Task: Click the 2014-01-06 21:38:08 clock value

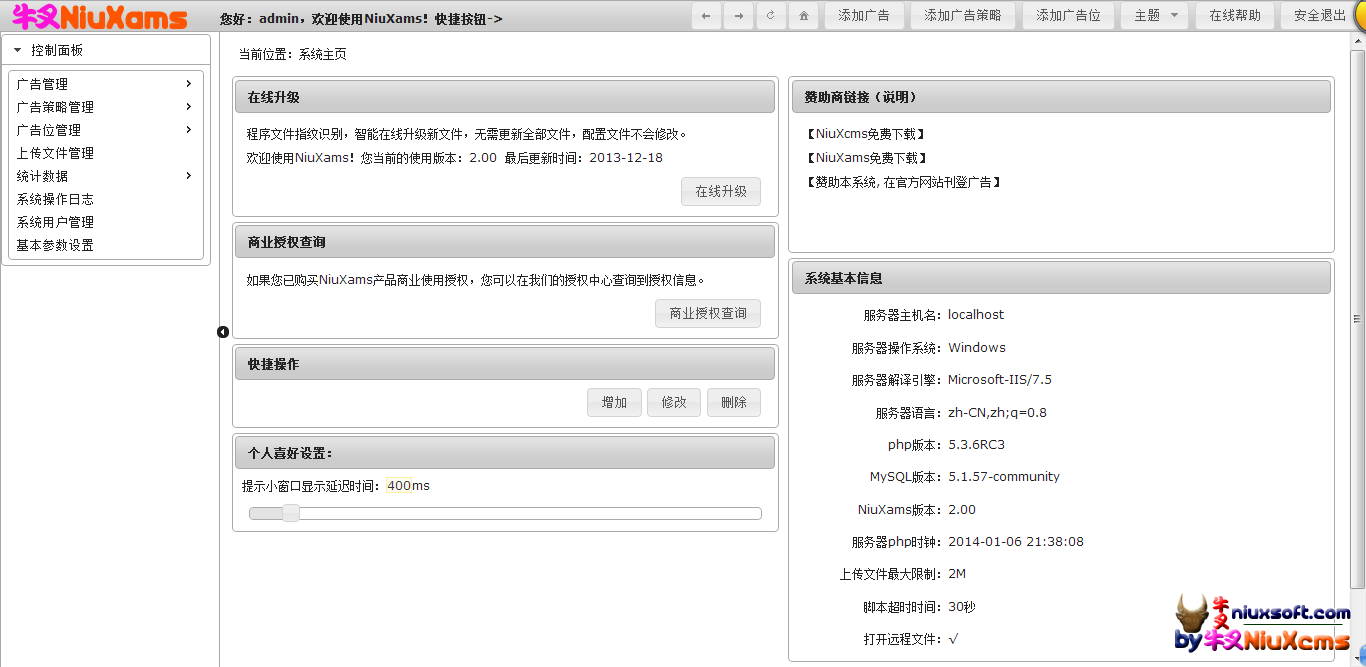Action: 1016,542
